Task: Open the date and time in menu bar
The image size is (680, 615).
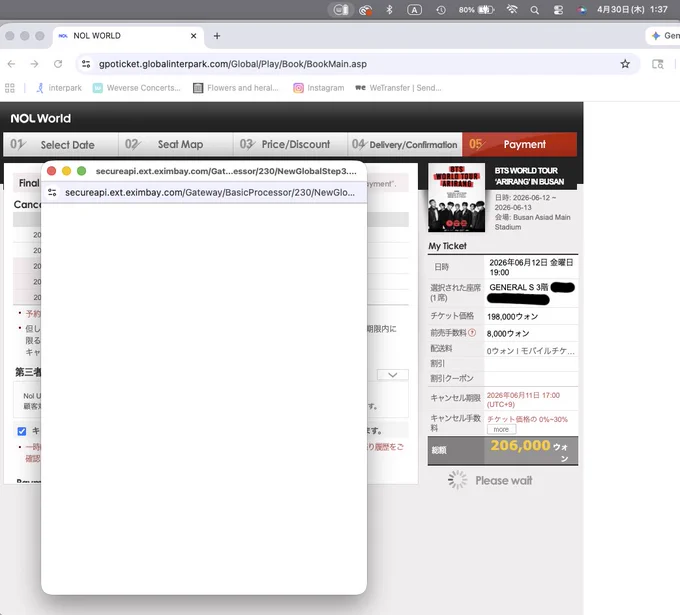Action: (632, 10)
